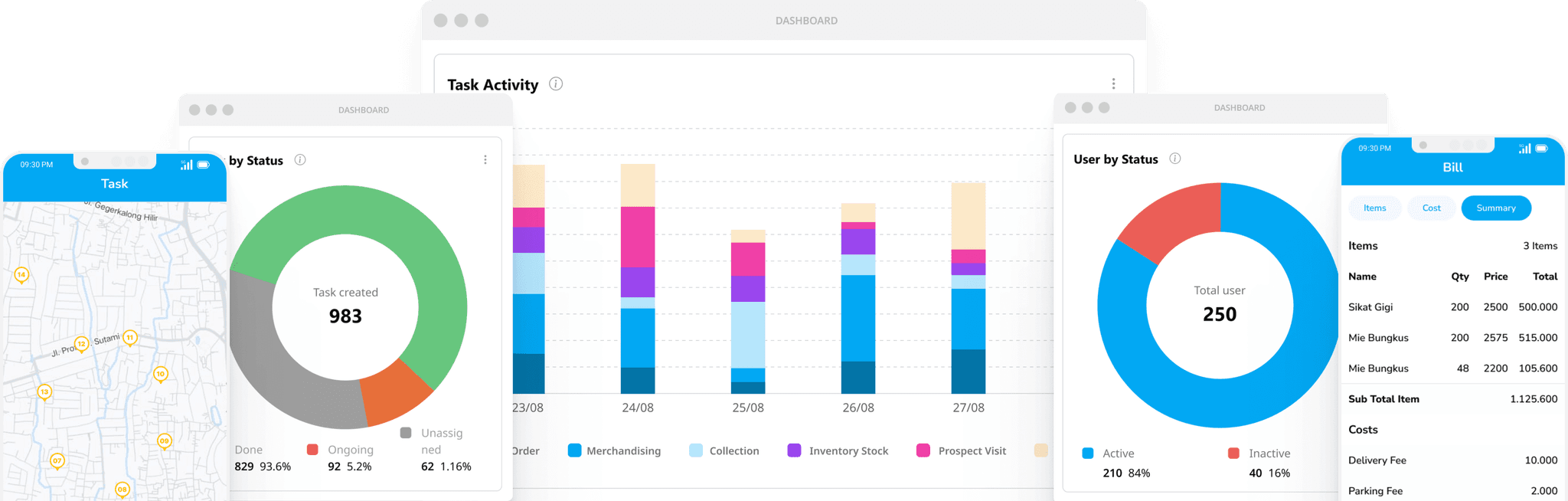Open the Task Activity three-dot menu
The width and height of the screenshot is (1568, 501).
coord(1113,83)
